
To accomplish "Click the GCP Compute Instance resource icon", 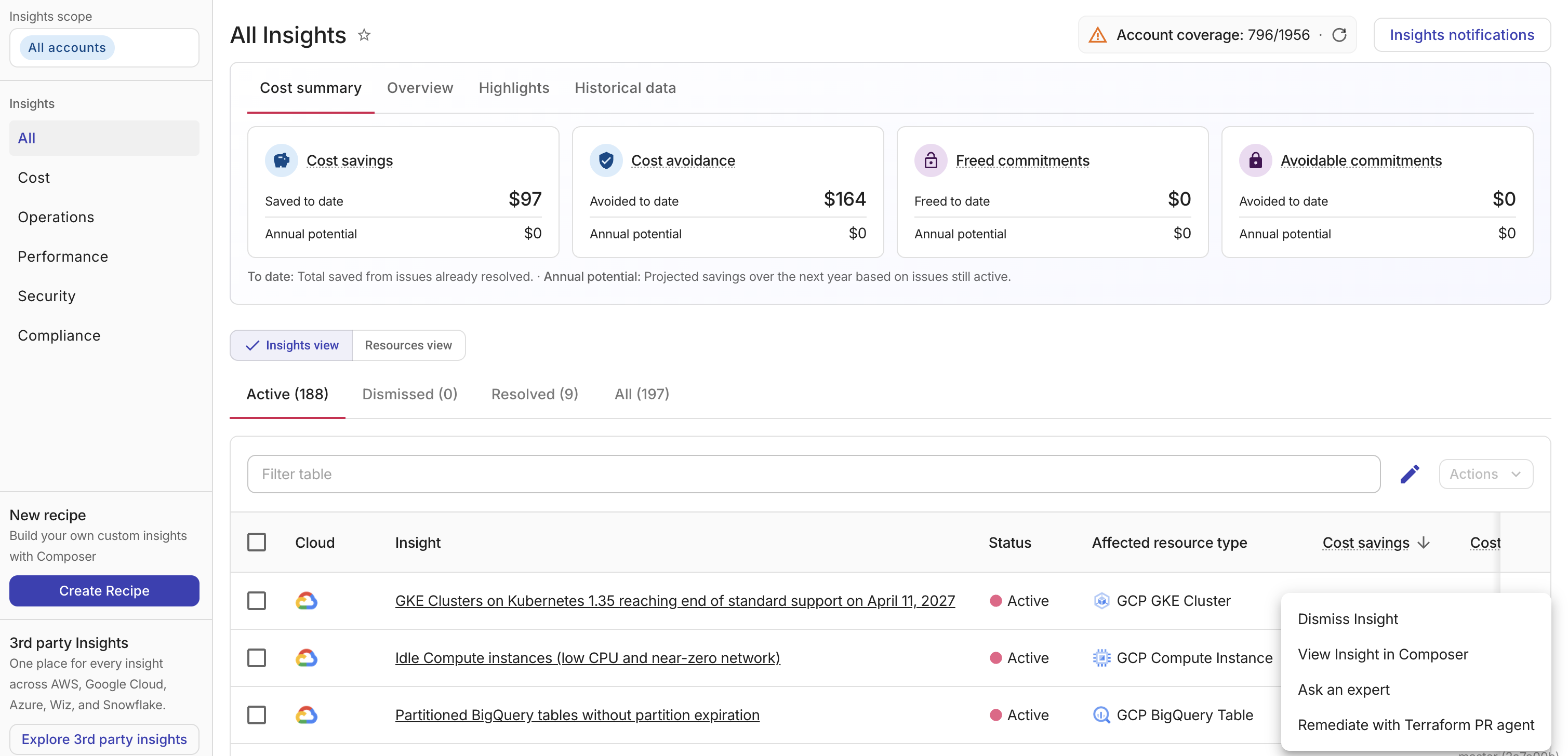I will [x=1101, y=658].
